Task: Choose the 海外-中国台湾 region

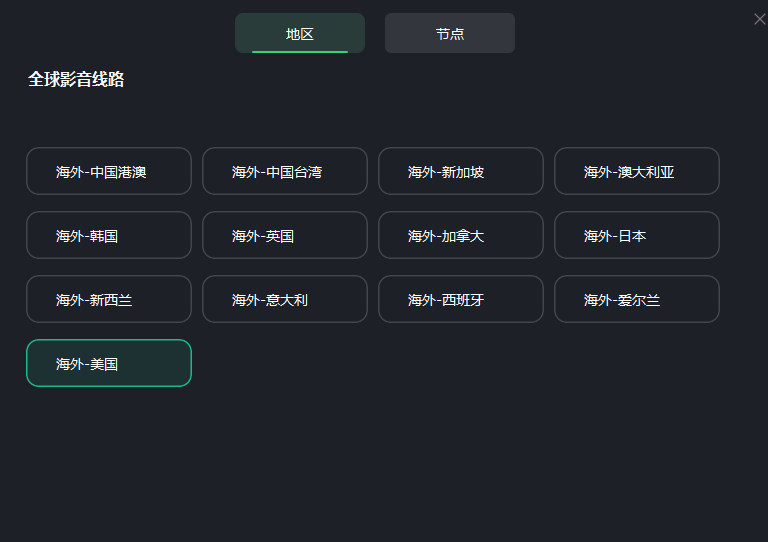Action: (285, 171)
